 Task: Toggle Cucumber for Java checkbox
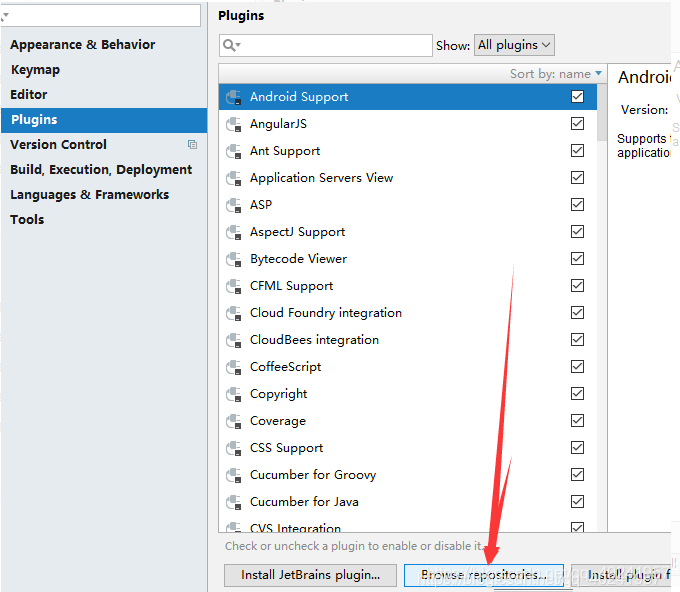click(x=577, y=501)
